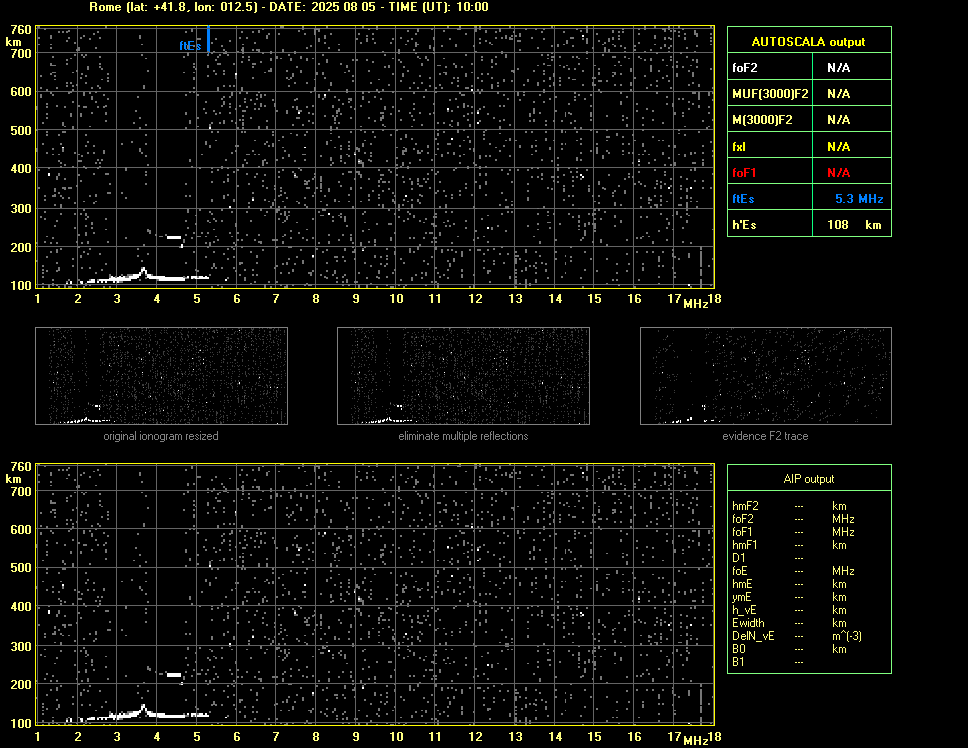Click the N/A value beside AUTOSCALA foF2
968x748 pixels.
(x=838, y=68)
